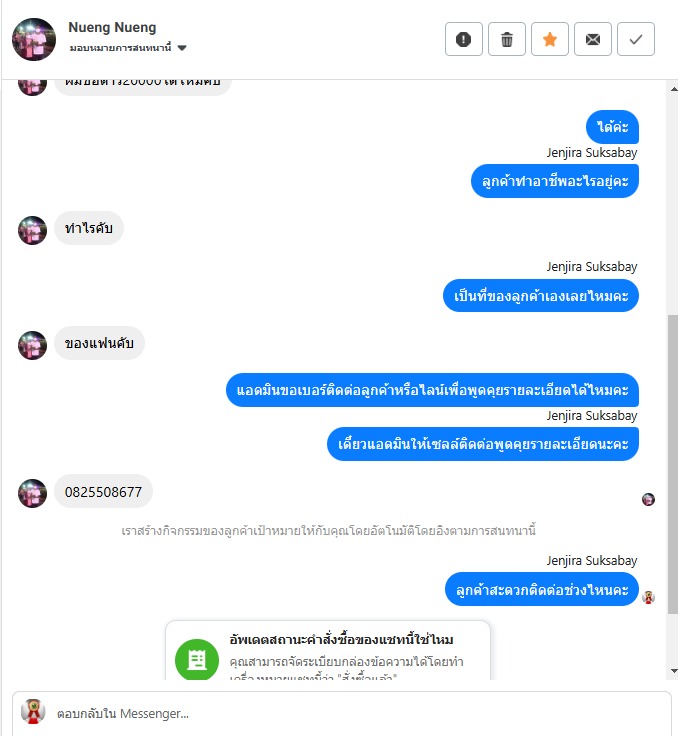
Task: Click the phone number message 0825508677
Action: click(103, 491)
